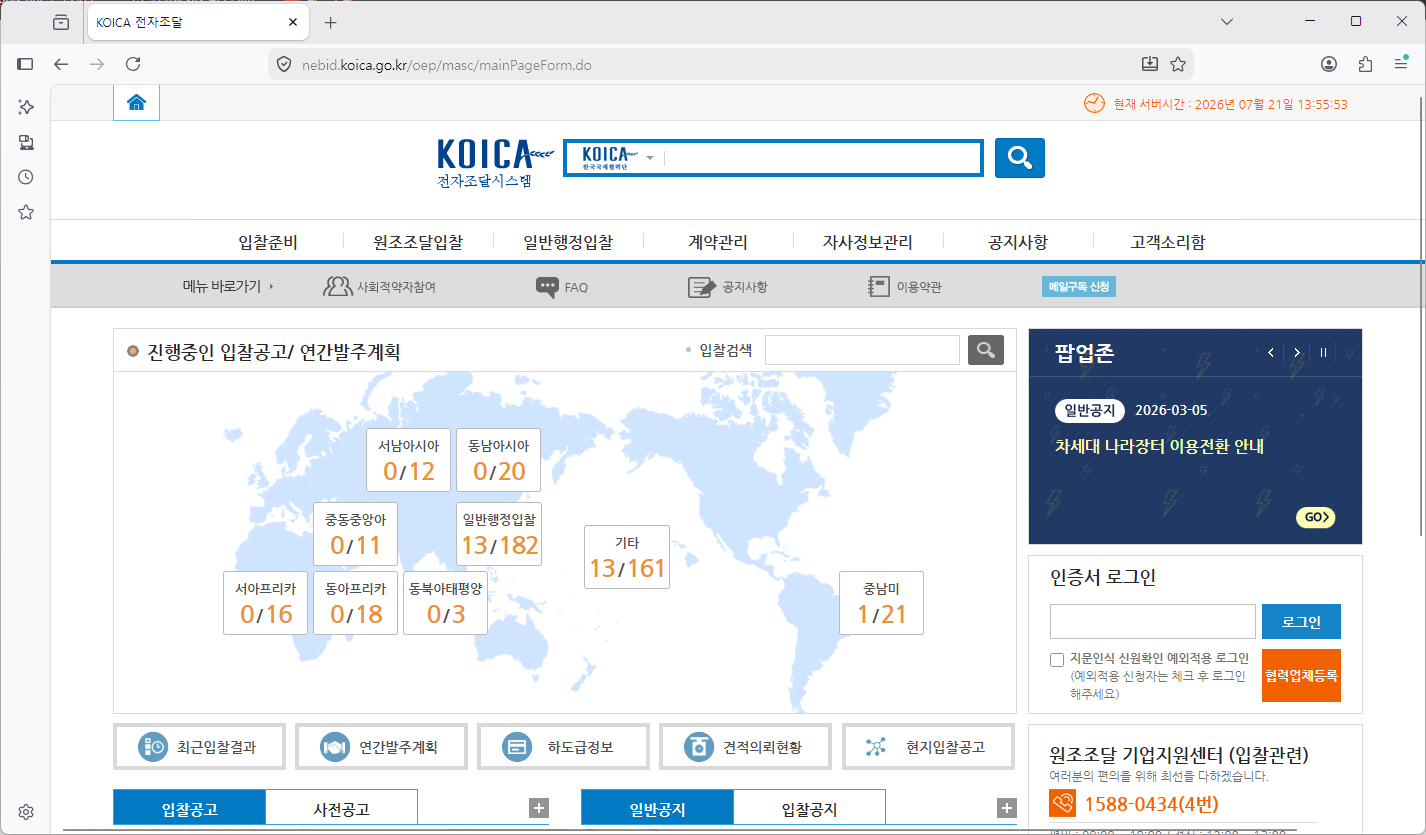Open the FAQ shortcut
This screenshot has width=1426, height=835.
pos(562,287)
